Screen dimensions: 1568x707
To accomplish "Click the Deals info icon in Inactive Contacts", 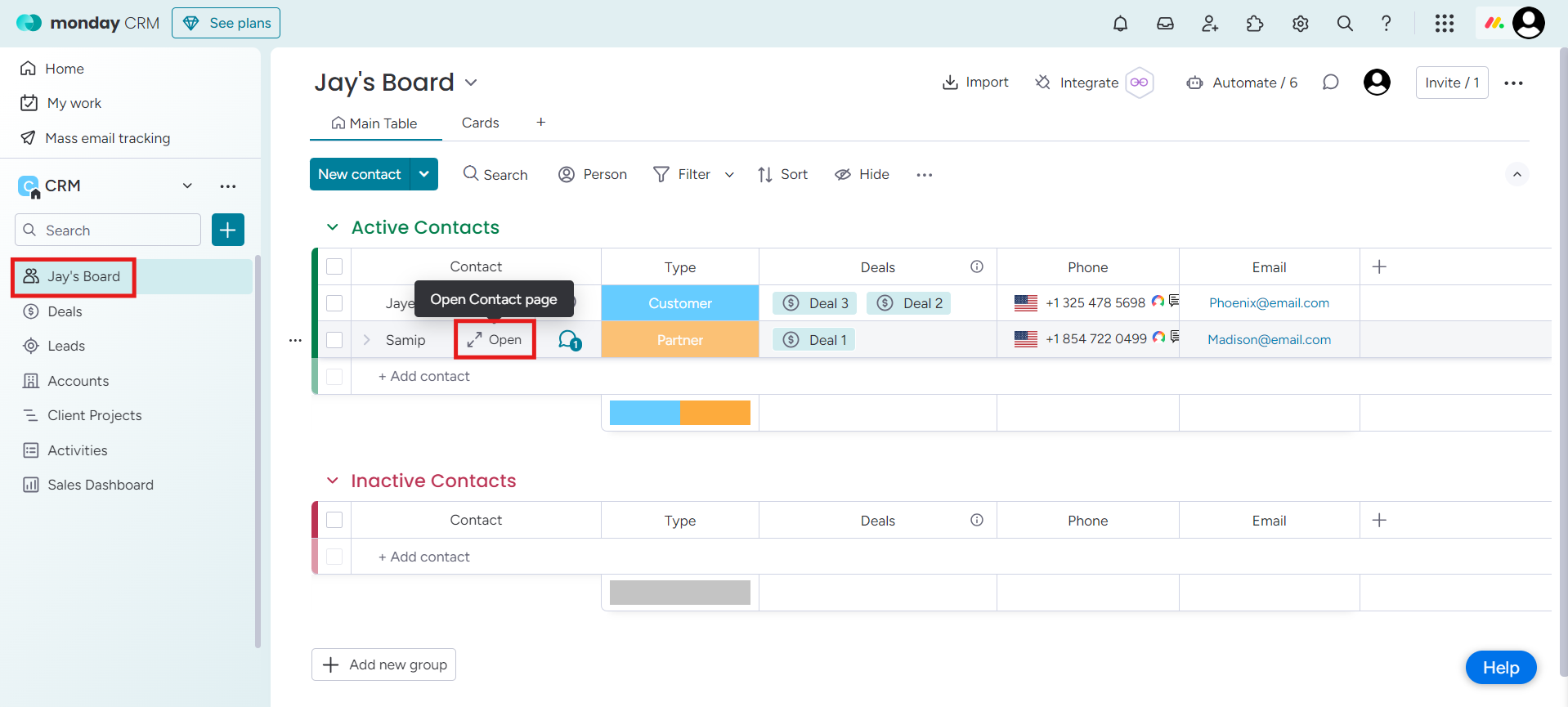I will pos(977,520).
